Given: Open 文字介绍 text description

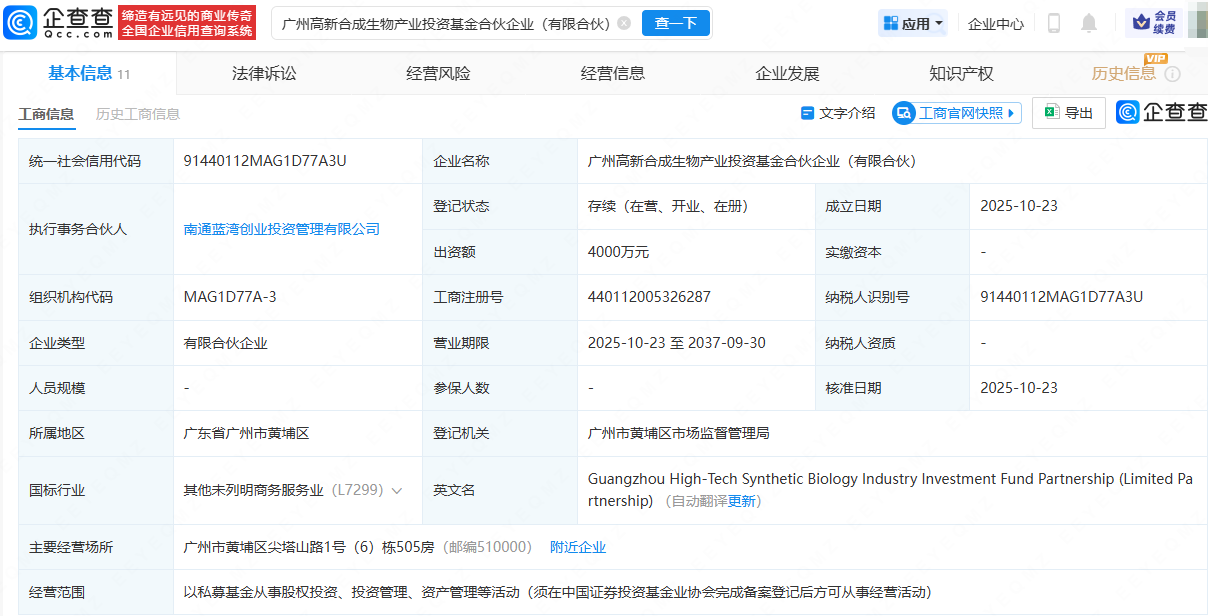Looking at the screenshot, I should 837,113.
